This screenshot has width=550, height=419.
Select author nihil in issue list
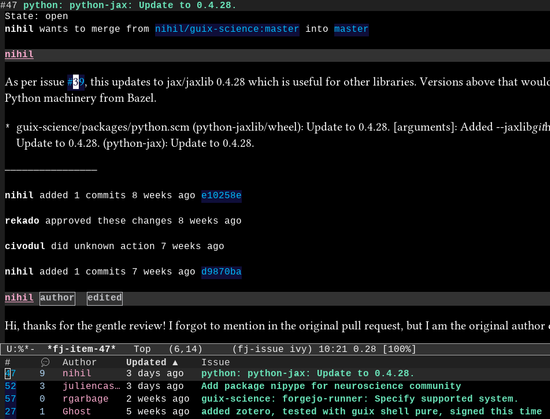click(77, 373)
